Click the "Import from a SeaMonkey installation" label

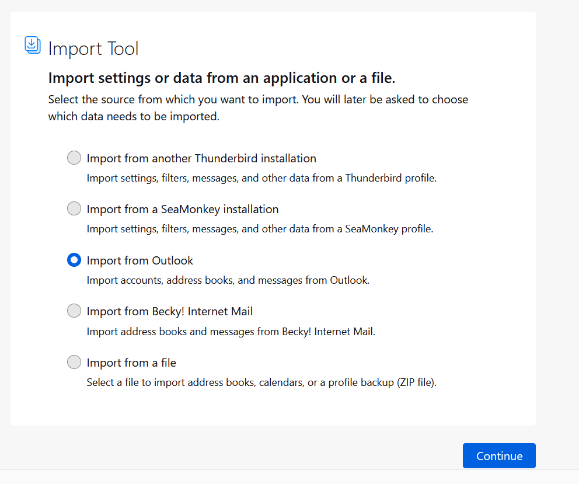click(x=182, y=209)
